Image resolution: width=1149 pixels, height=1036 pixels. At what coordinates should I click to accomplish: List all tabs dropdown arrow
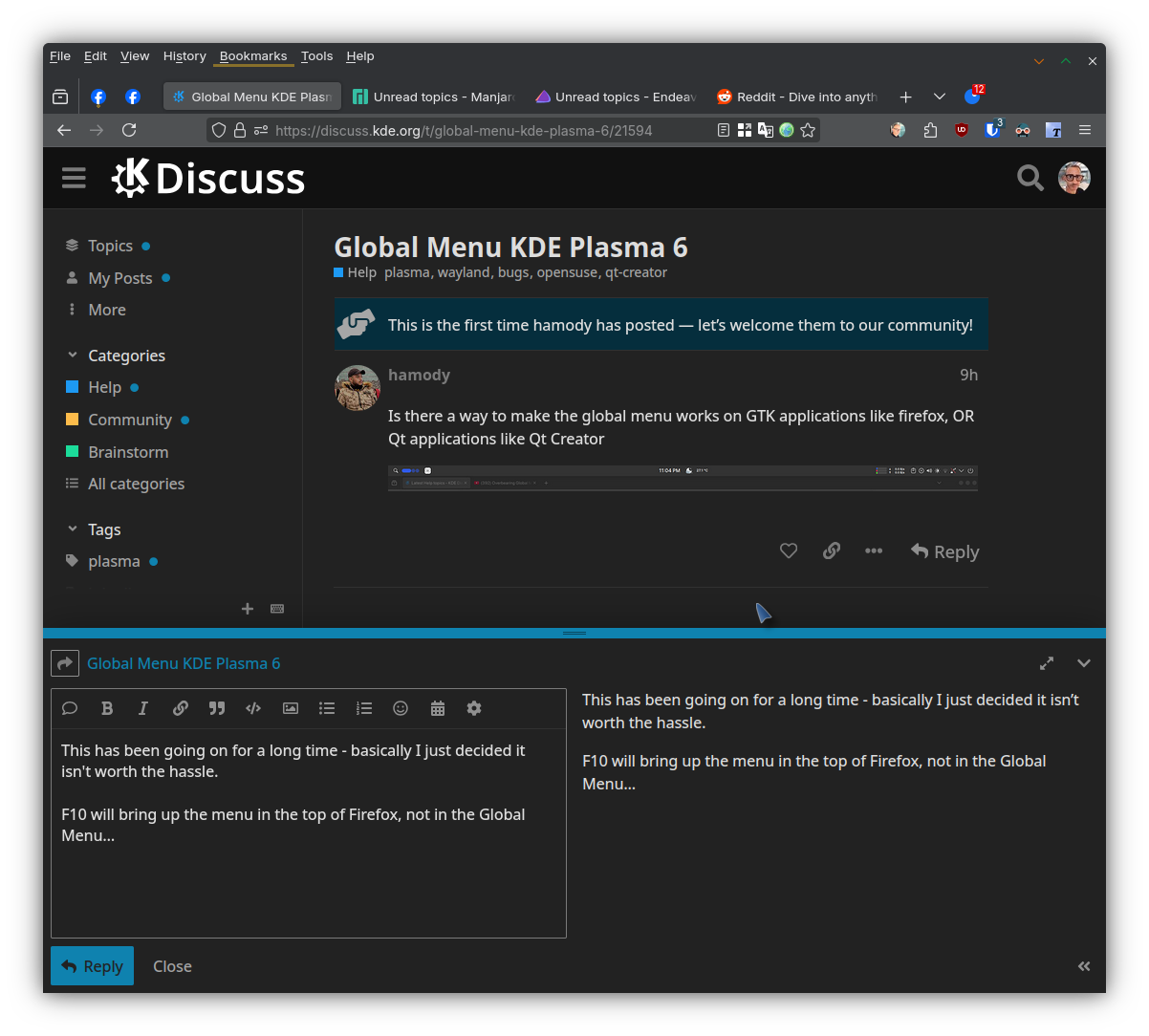coord(940,97)
